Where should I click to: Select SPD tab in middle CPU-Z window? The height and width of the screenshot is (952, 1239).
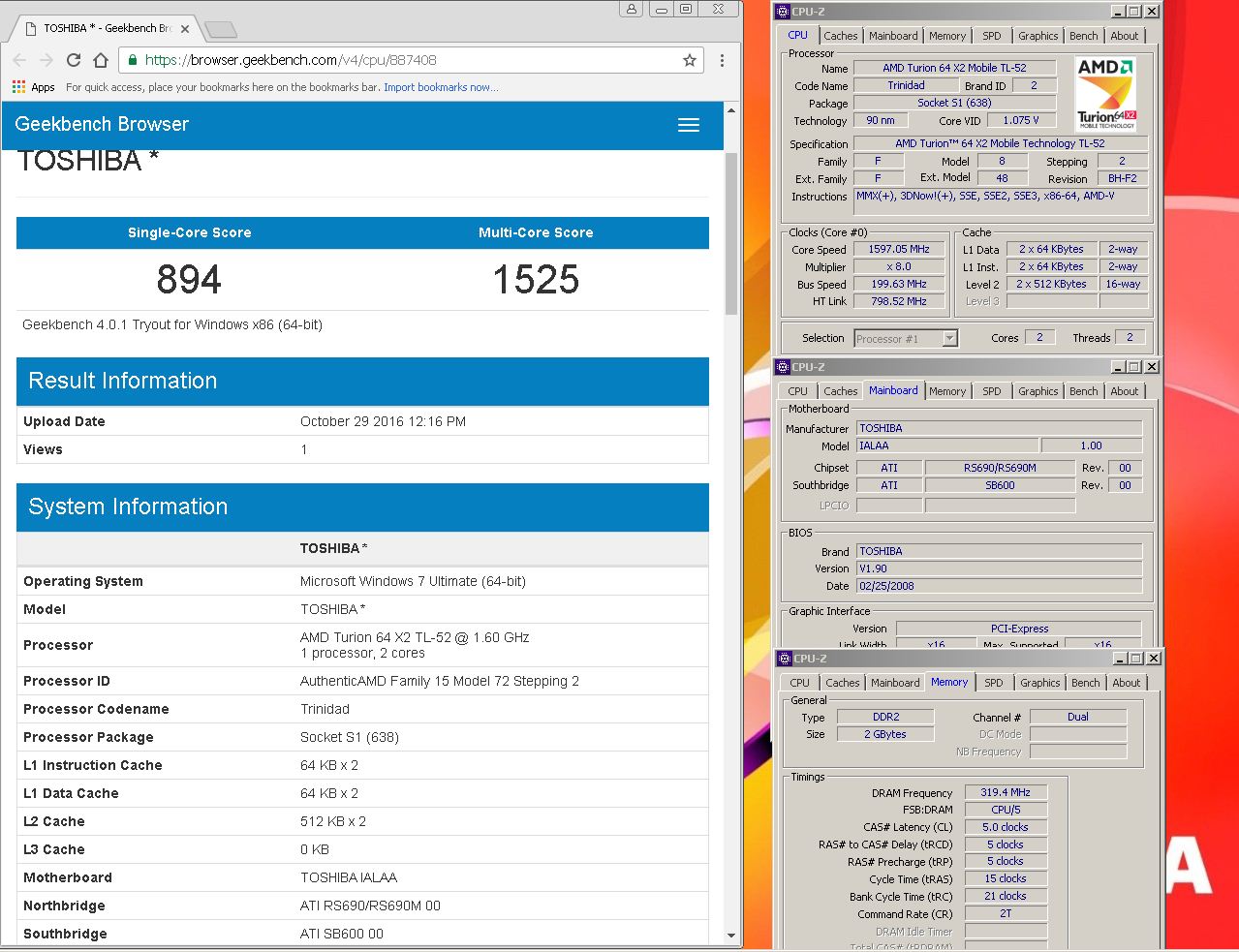tap(992, 391)
